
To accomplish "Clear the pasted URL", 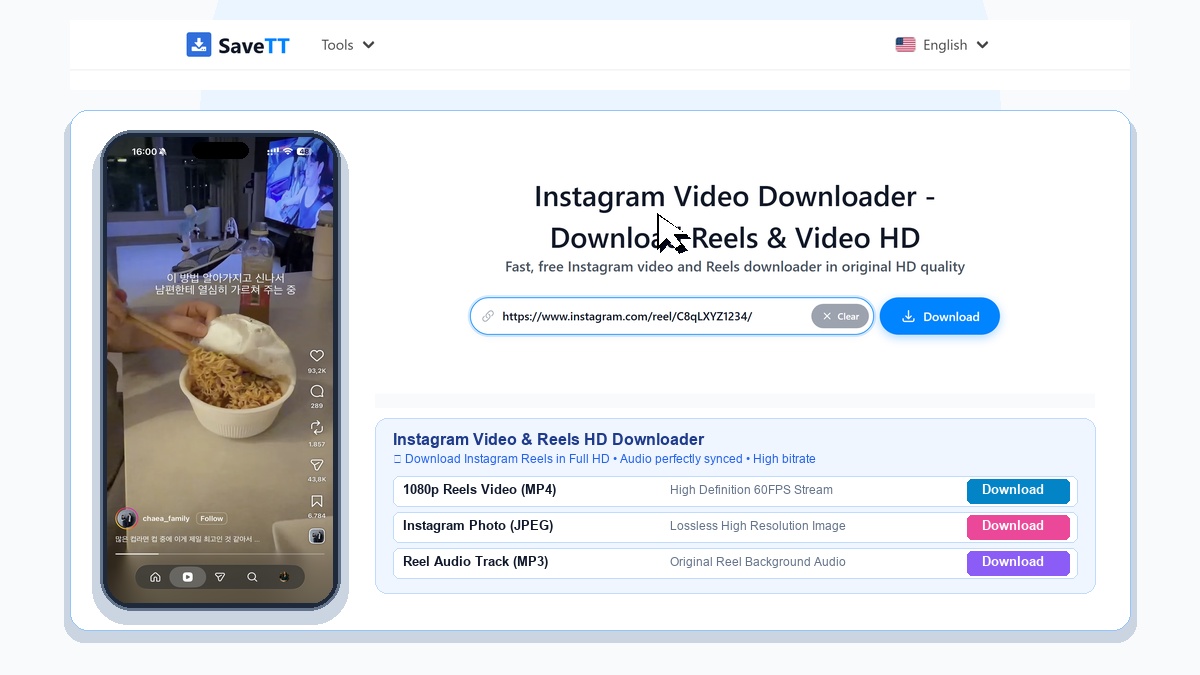I will pyautogui.click(x=840, y=316).
